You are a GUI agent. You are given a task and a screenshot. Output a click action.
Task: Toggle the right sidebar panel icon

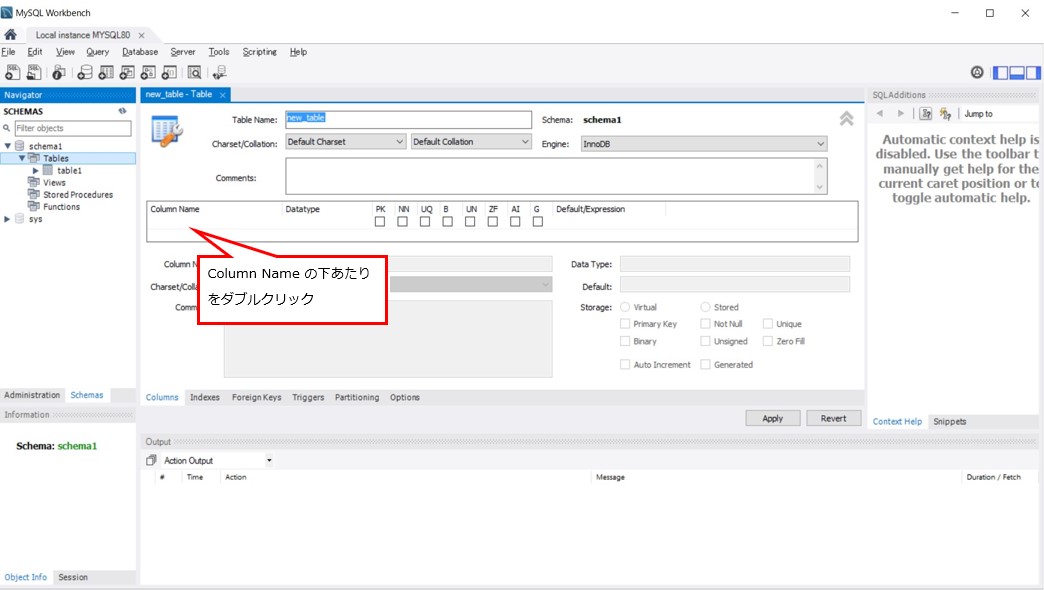click(x=1033, y=73)
